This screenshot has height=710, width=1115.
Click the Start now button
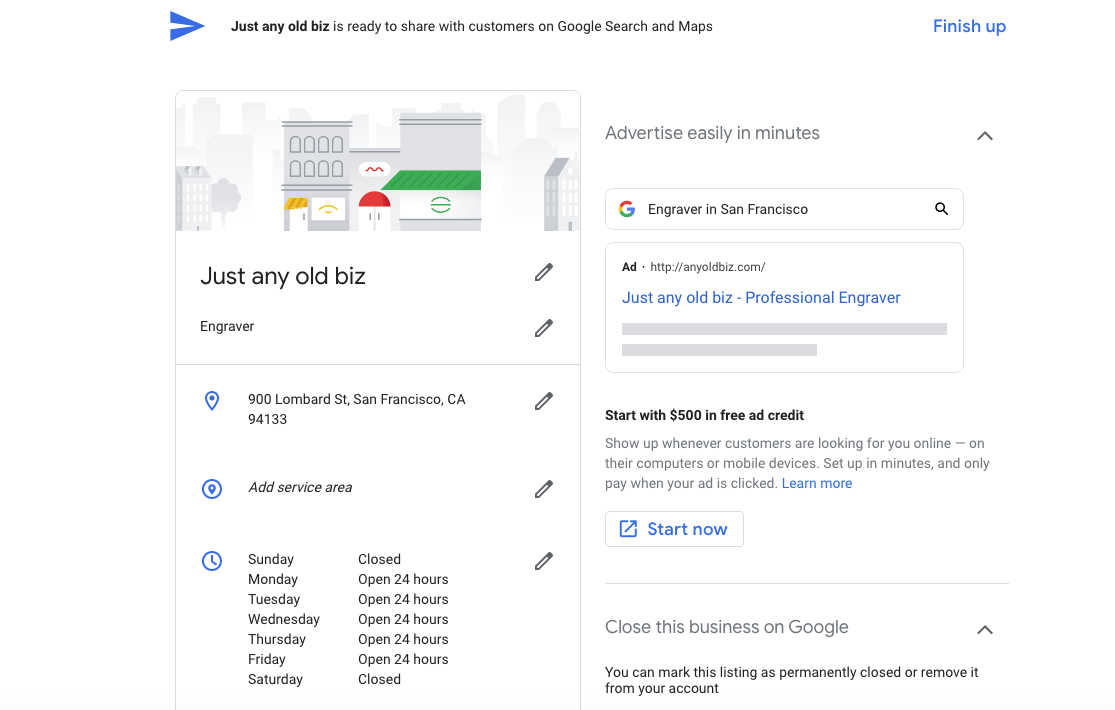point(674,529)
